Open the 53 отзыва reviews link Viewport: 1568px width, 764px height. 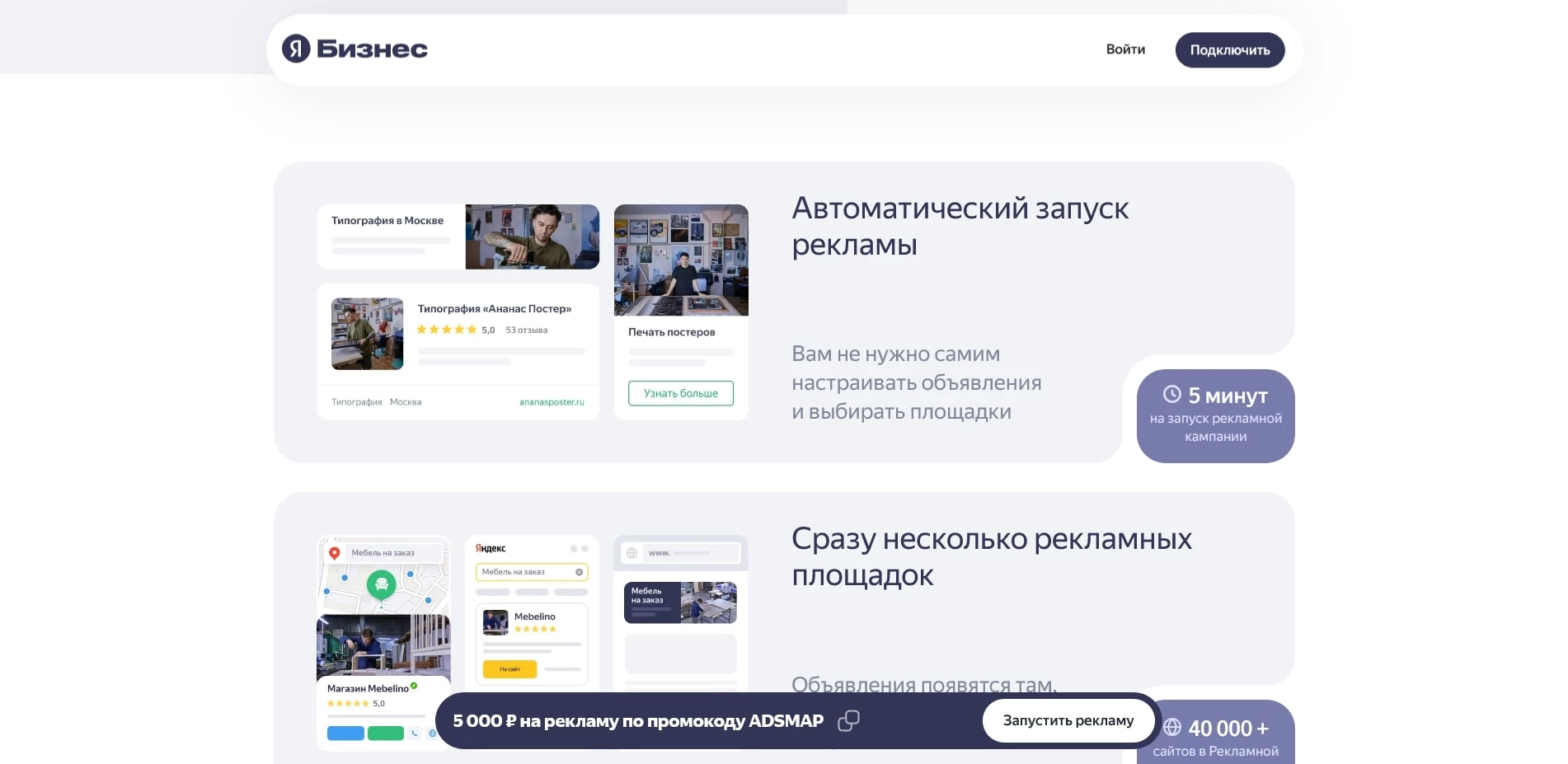coord(525,329)
